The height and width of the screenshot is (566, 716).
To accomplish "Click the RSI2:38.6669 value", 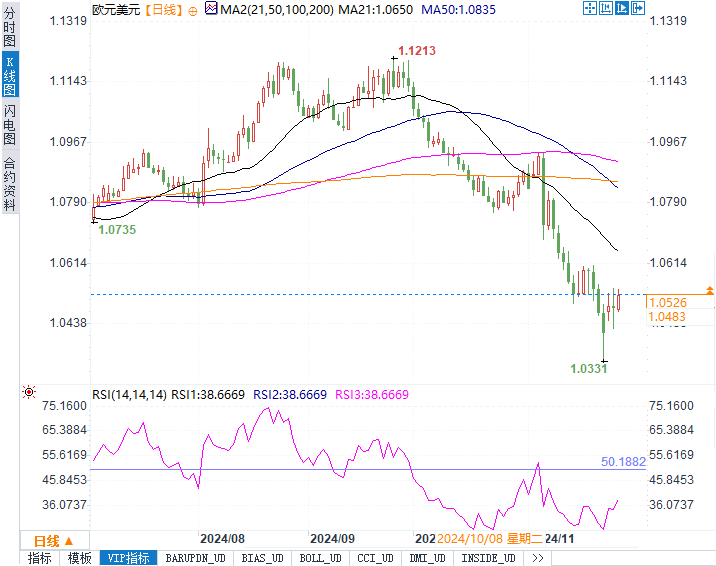I will pos(290,394).
